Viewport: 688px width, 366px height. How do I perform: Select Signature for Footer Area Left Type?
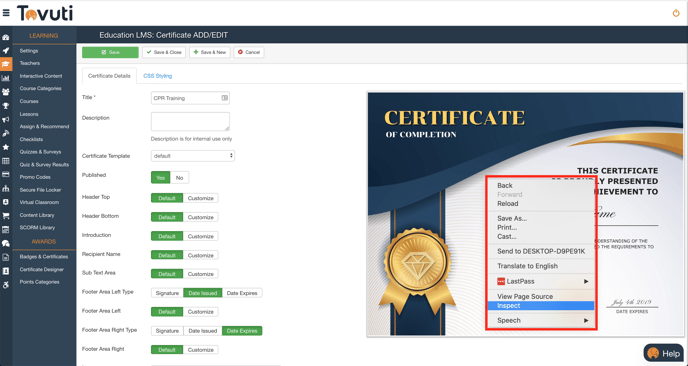167,293
